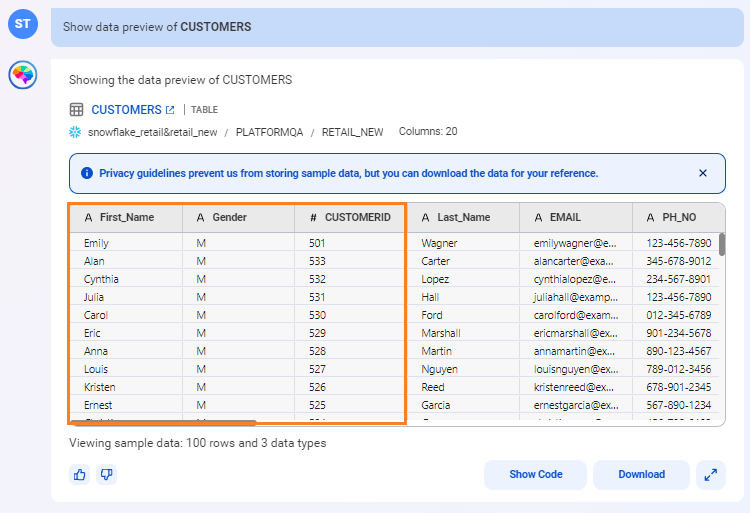Click the louisnguyen@ex... email cell
This screenshot has height=513, width=750.
[576, 369]
